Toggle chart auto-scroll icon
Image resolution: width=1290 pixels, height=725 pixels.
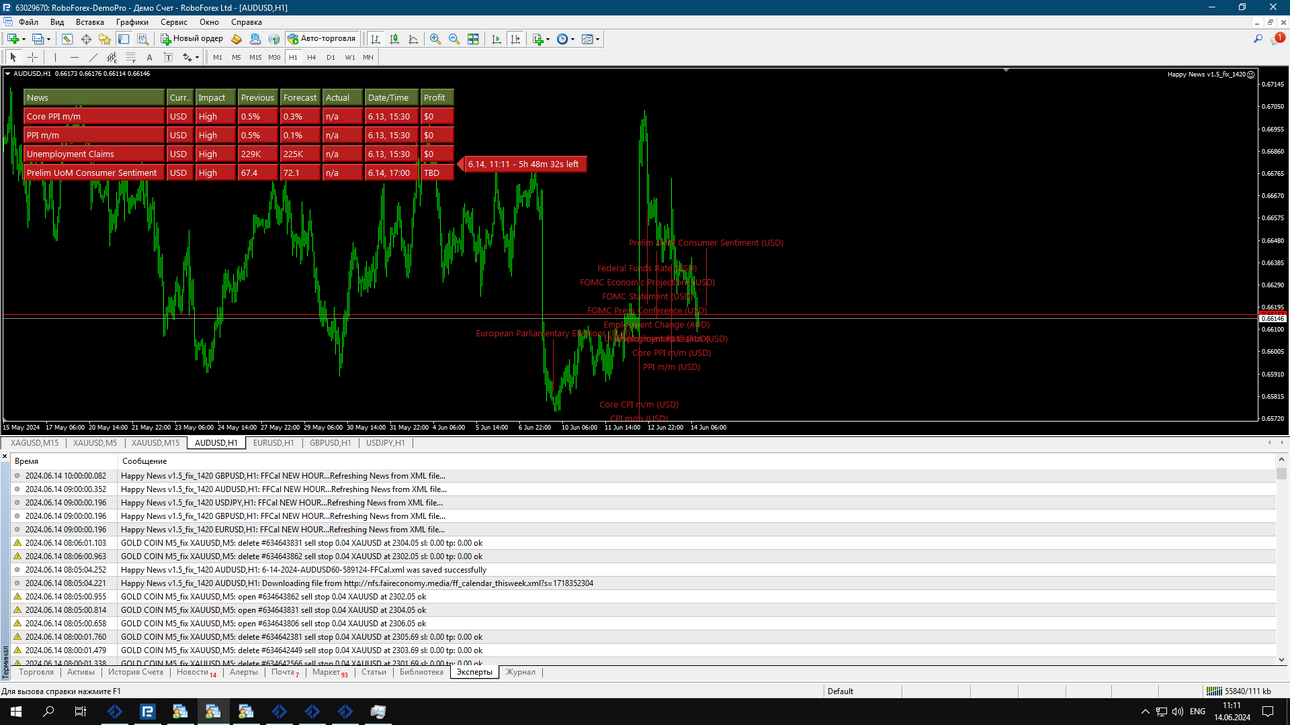pyautogui.click(x=496, y=39)
